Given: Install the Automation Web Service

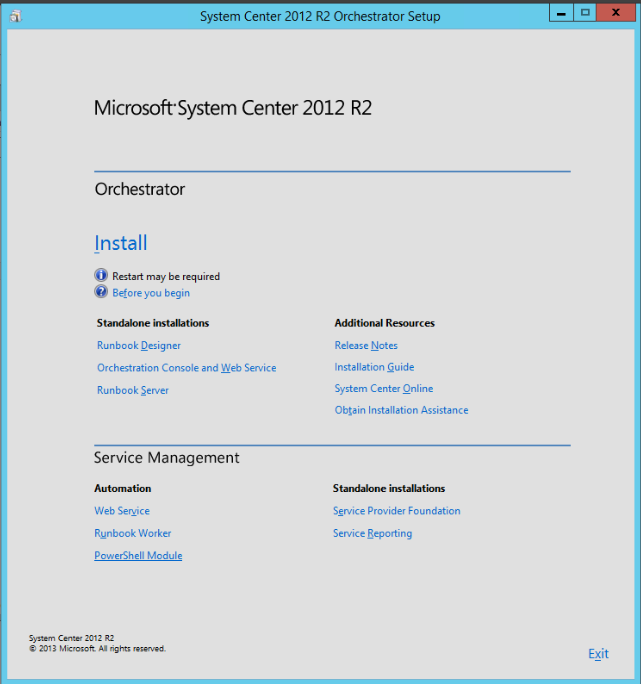Looking at the screenshot, I should pyautogui.click(x=121, y=511).
